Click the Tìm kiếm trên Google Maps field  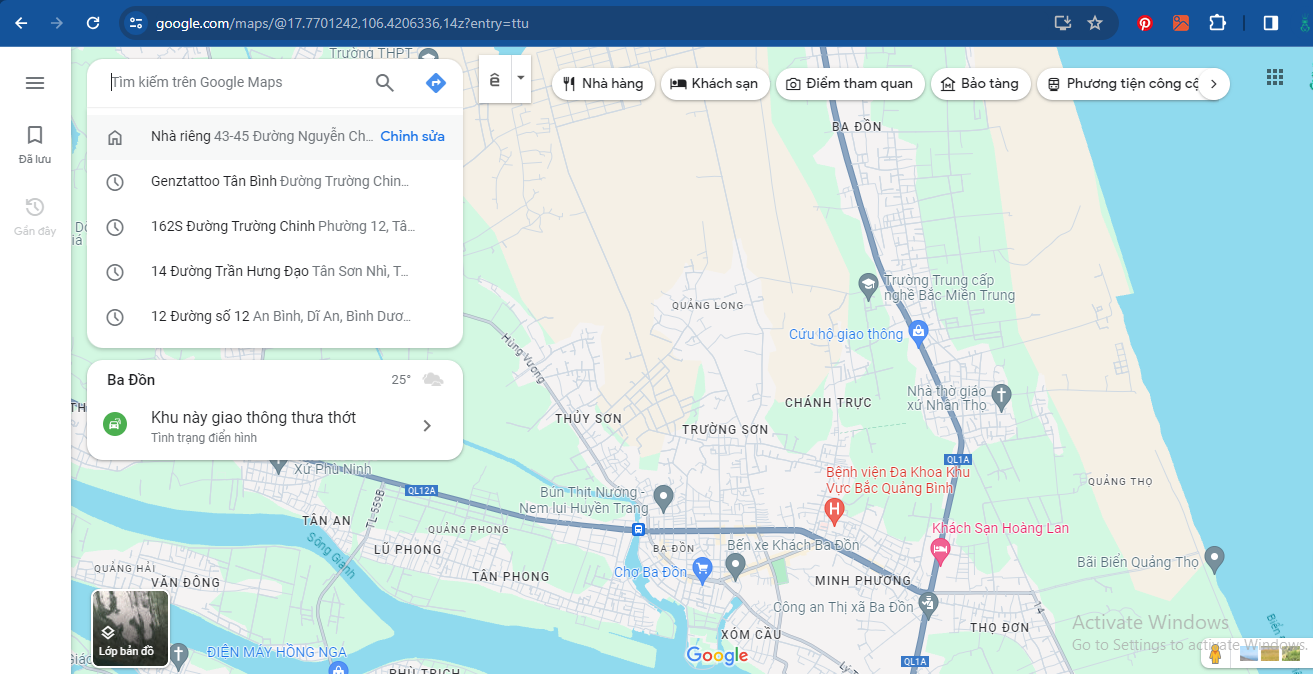pyautogui.click(x=235, y=83)
